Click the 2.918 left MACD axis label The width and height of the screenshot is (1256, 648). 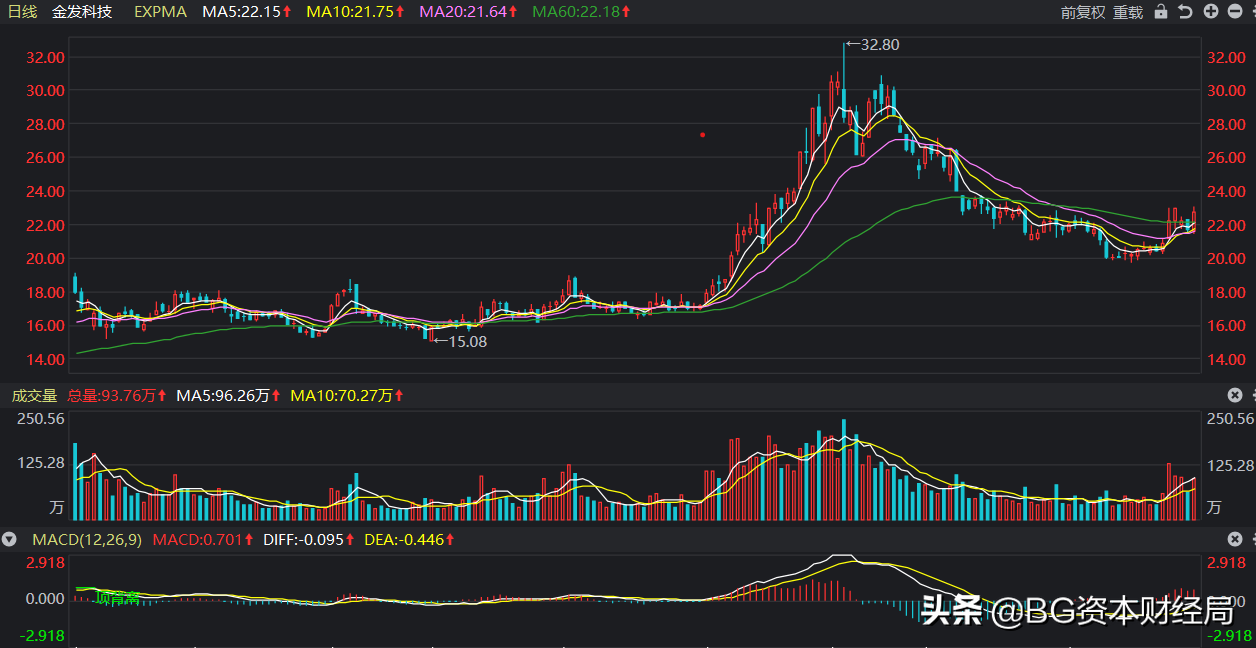pyautogui.click(x=45, y=562)
